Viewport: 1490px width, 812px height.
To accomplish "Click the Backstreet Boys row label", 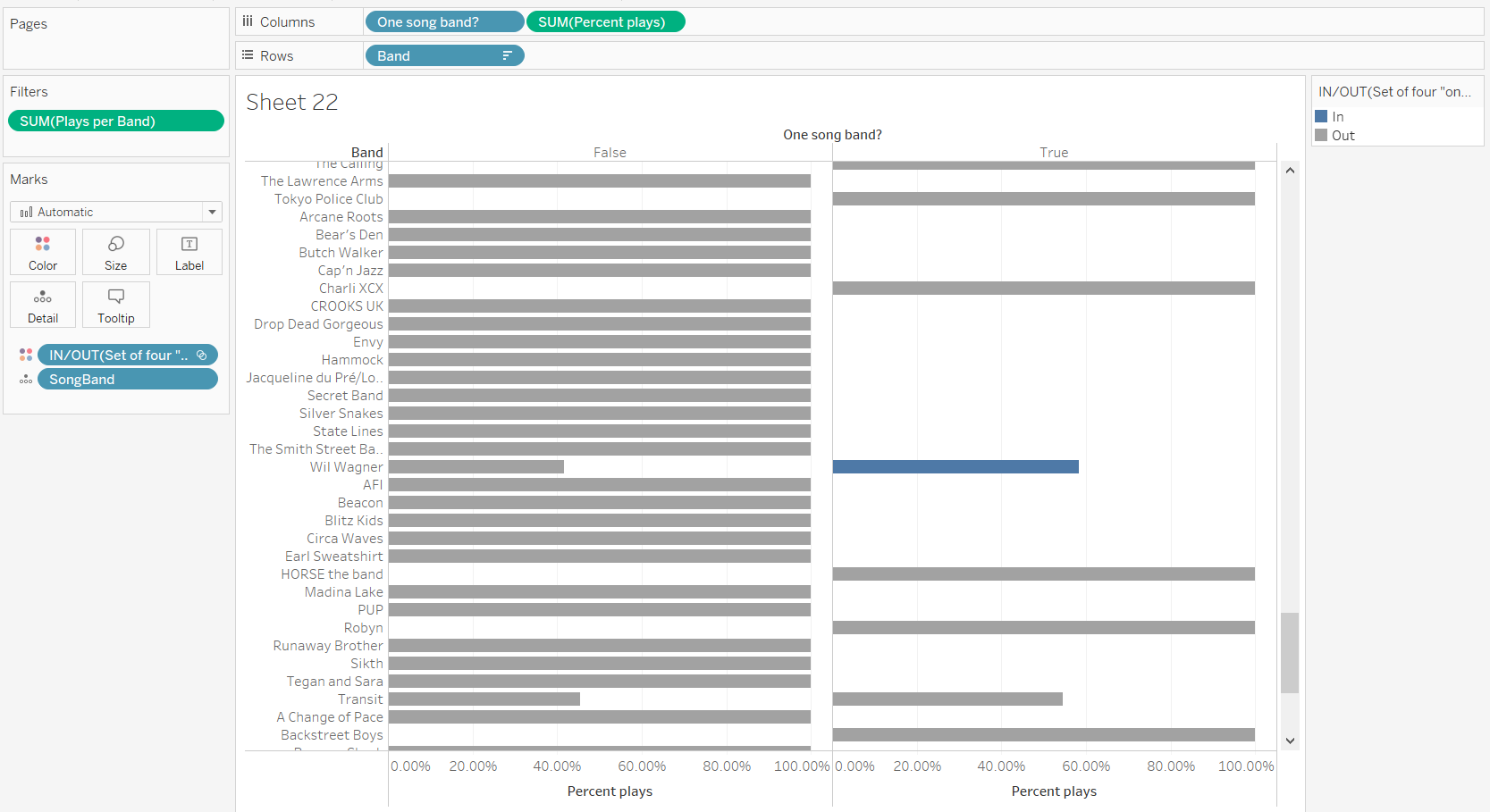I will coord(332,734).
